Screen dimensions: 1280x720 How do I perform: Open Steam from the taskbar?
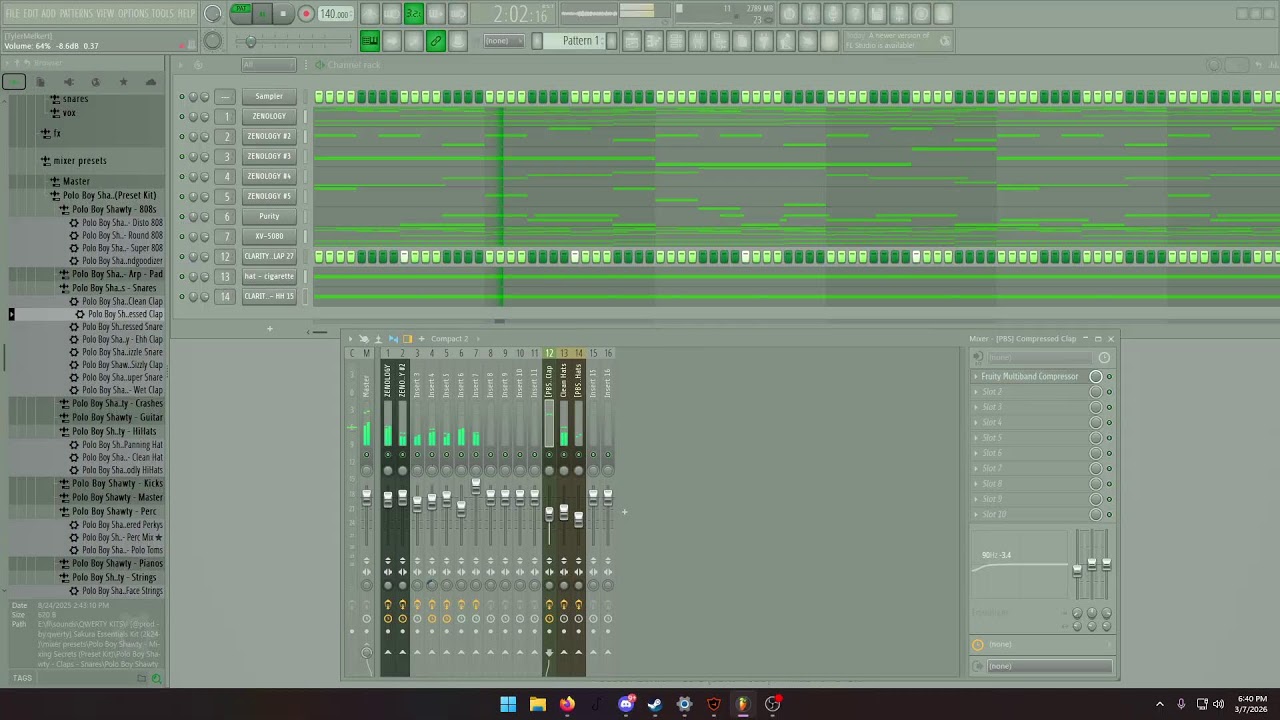click(655, 704)
